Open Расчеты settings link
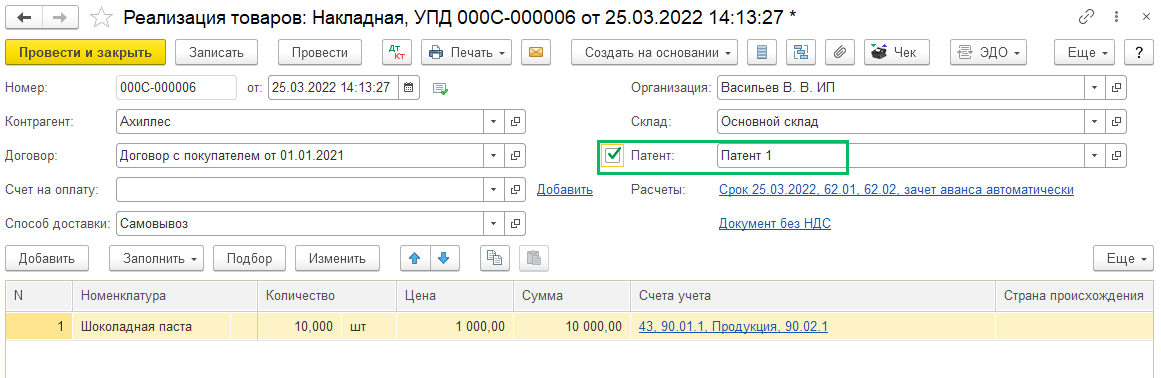This screenshot has height=378, width=1161. tap(896, 190)
